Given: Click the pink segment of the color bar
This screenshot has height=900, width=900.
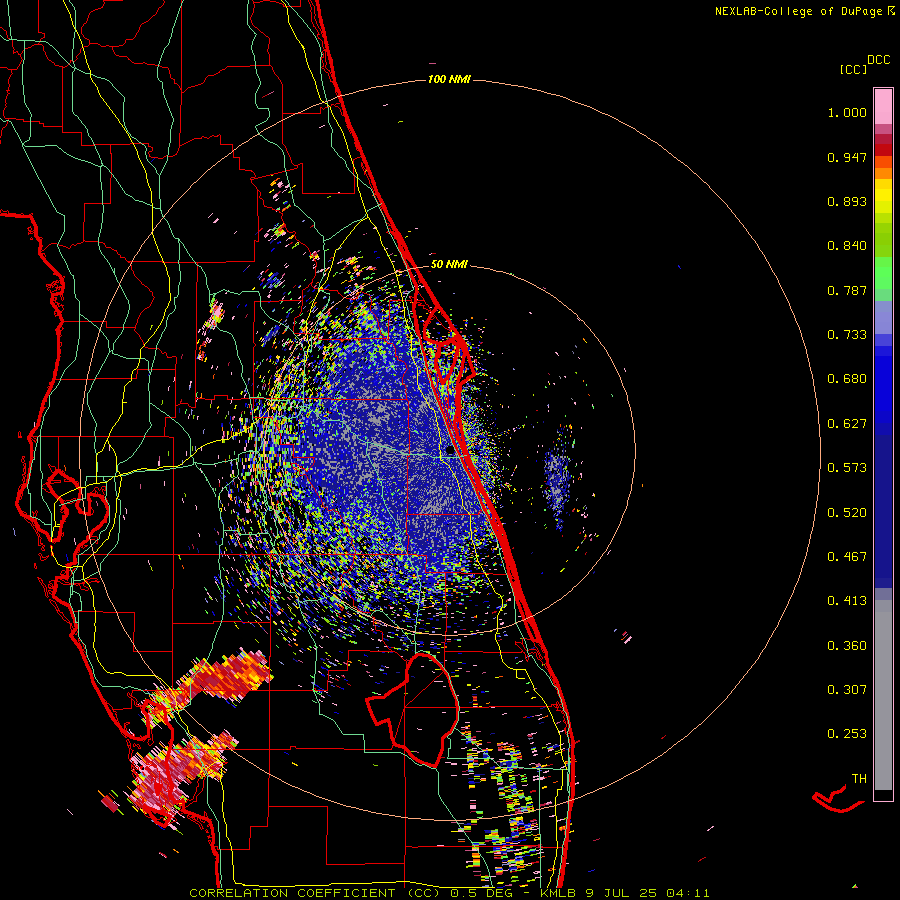Looking at the screenshot, I should tap(883, 107).
